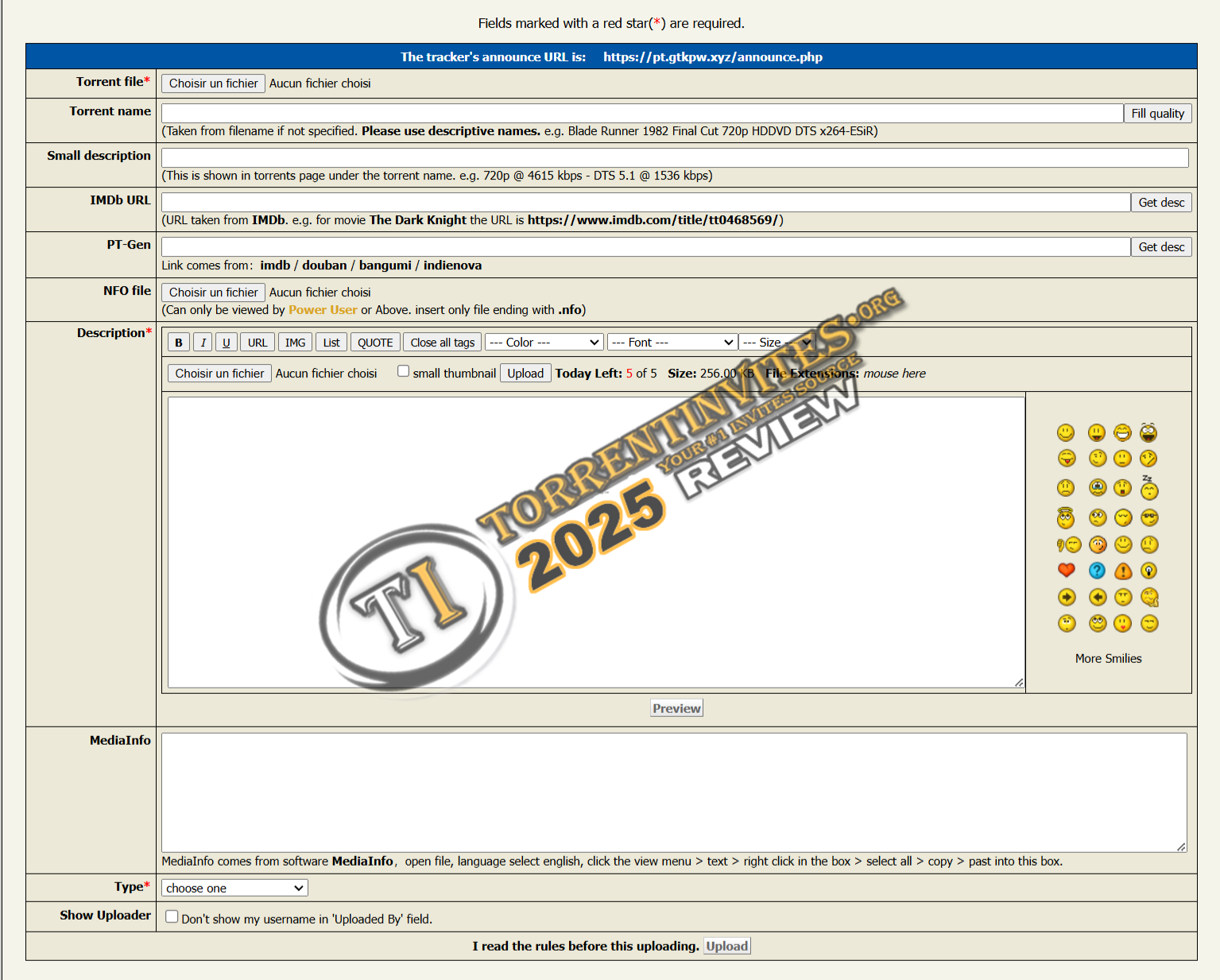The height and width of the screenshot is (980, 1220).
Task: Insert the orange exclamation warning smiley
Action: coord(1123,571)
